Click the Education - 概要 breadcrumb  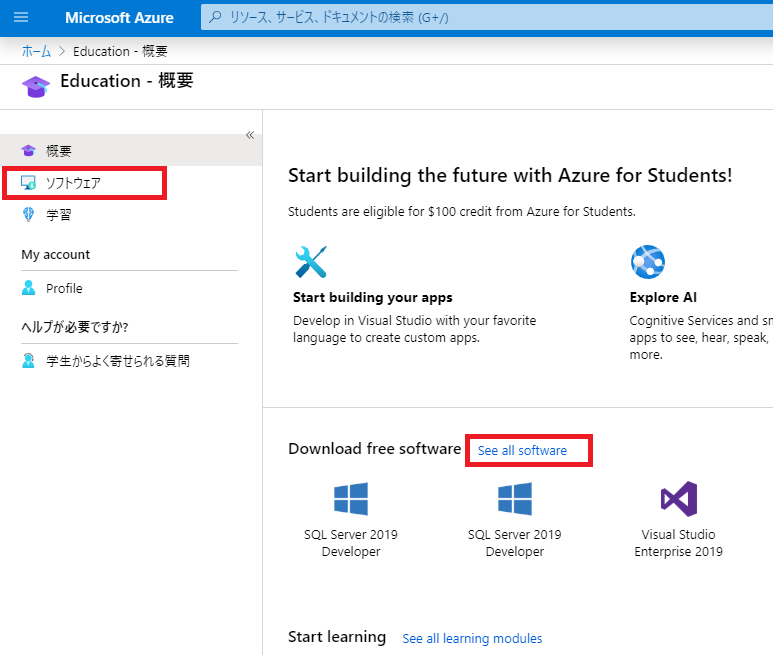click(120, 51)
